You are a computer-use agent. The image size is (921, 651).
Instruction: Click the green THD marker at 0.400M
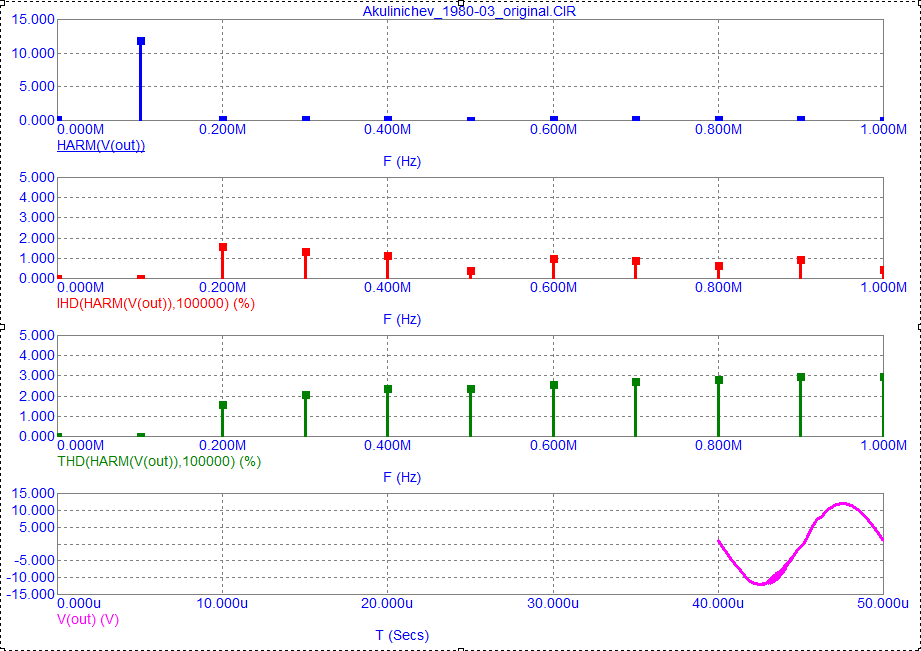coord(388,389)
